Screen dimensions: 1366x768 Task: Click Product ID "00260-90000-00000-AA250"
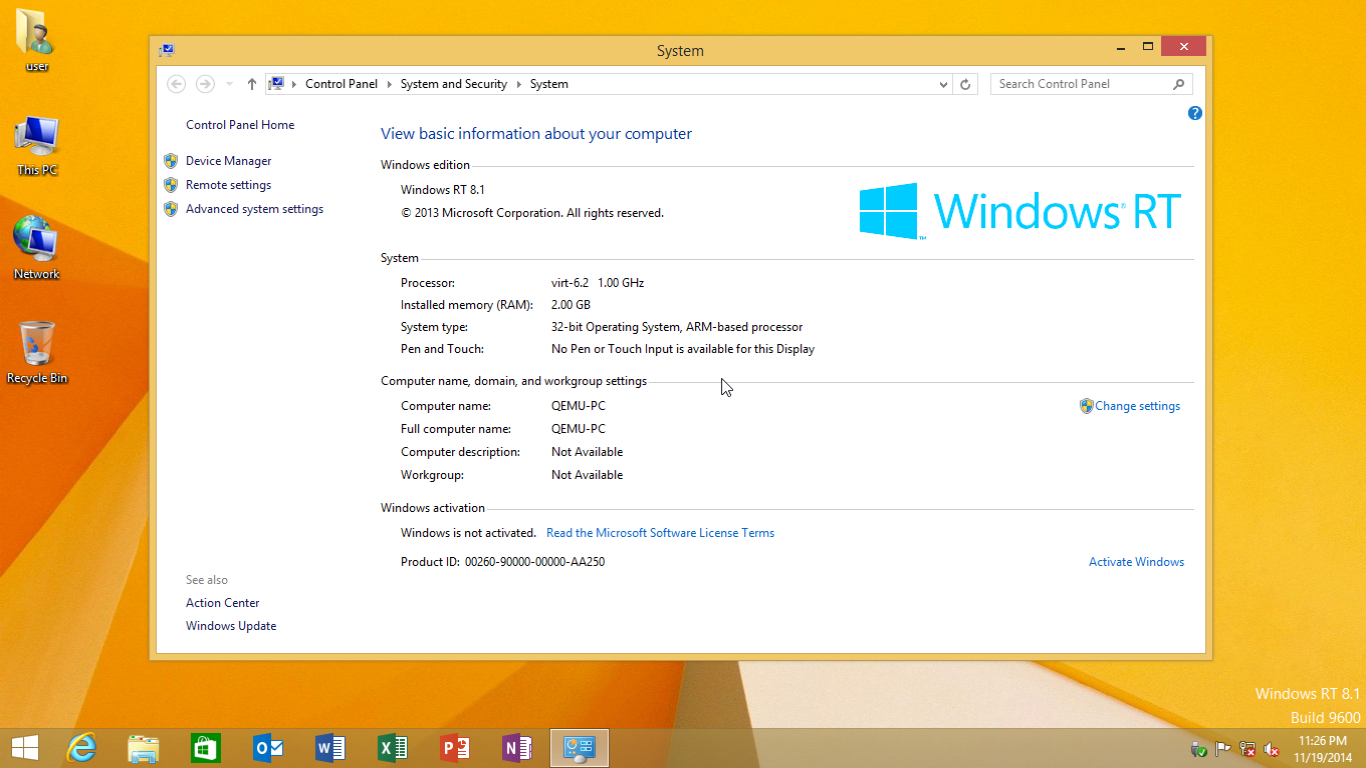pyautogui.click(x=535, y=562)
